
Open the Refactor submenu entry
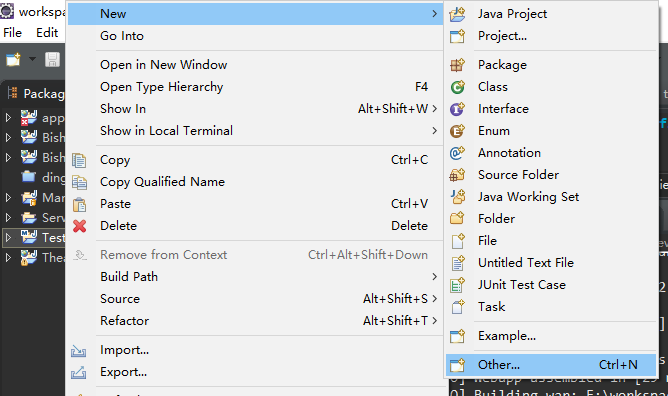coord(256,321)
